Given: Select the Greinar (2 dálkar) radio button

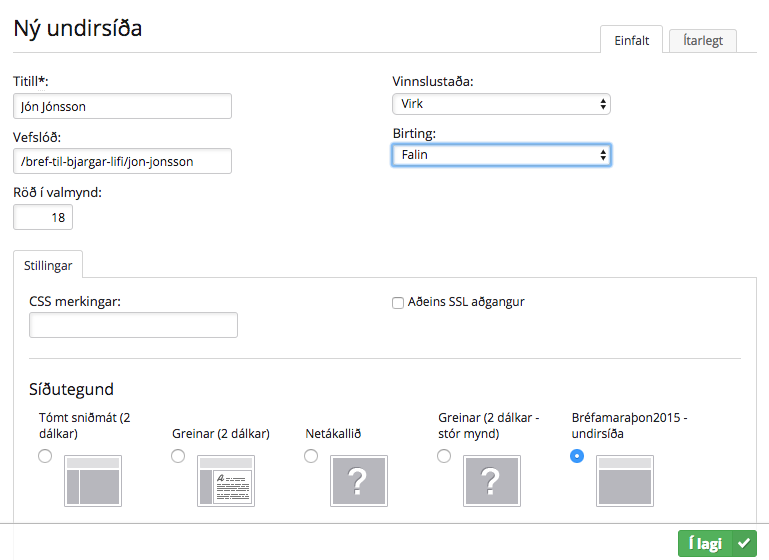Looking at the screenshot, I should coord(178,456).
